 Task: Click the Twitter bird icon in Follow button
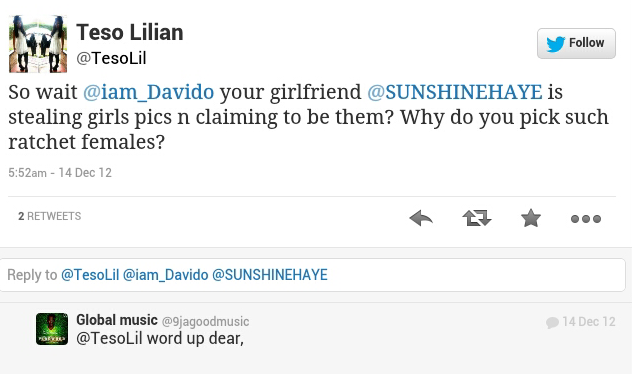coord(556,44)
